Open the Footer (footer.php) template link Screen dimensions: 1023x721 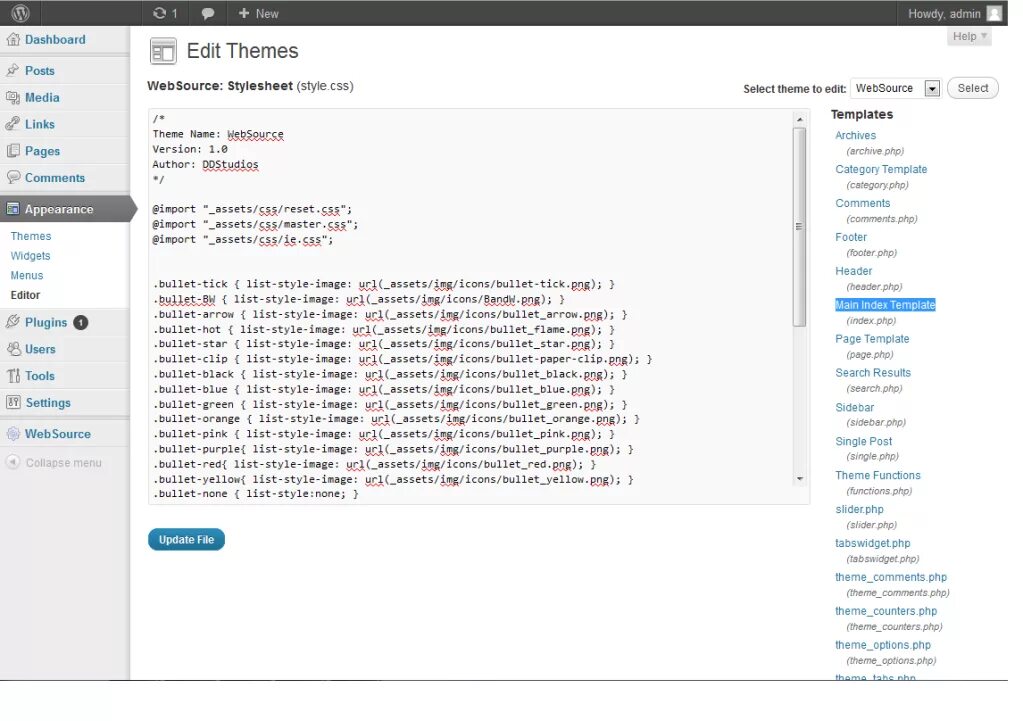pyautogui.click(x=850, y=237)
